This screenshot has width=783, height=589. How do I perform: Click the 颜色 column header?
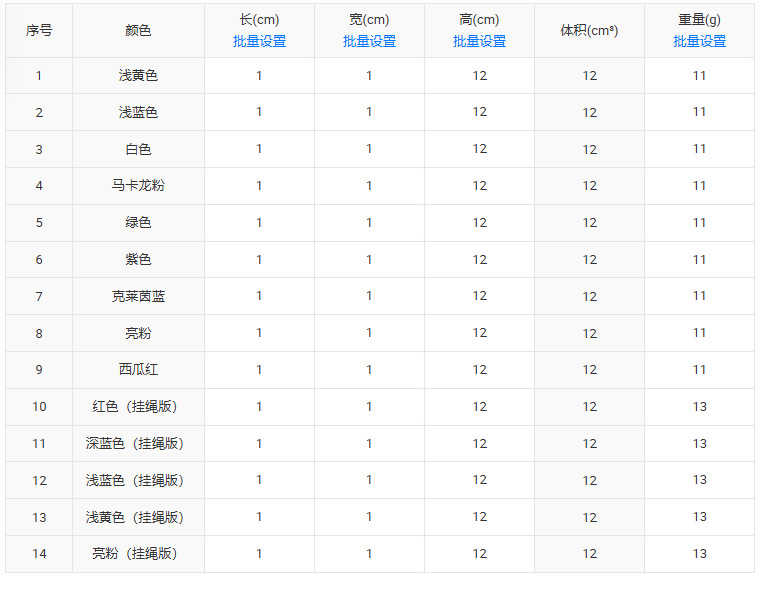(x=138, y=30)
